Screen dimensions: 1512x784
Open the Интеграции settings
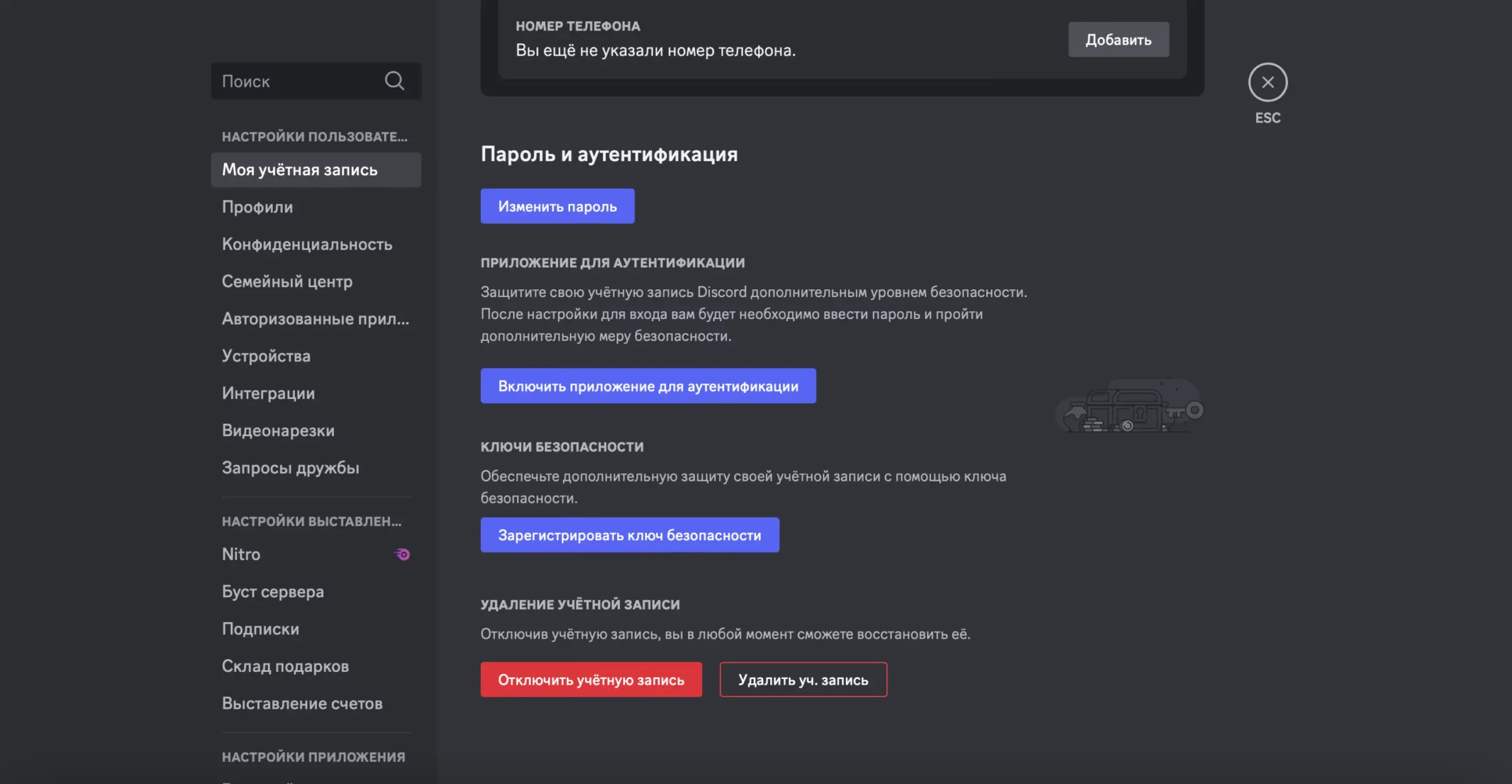click(x=268, y=393)
